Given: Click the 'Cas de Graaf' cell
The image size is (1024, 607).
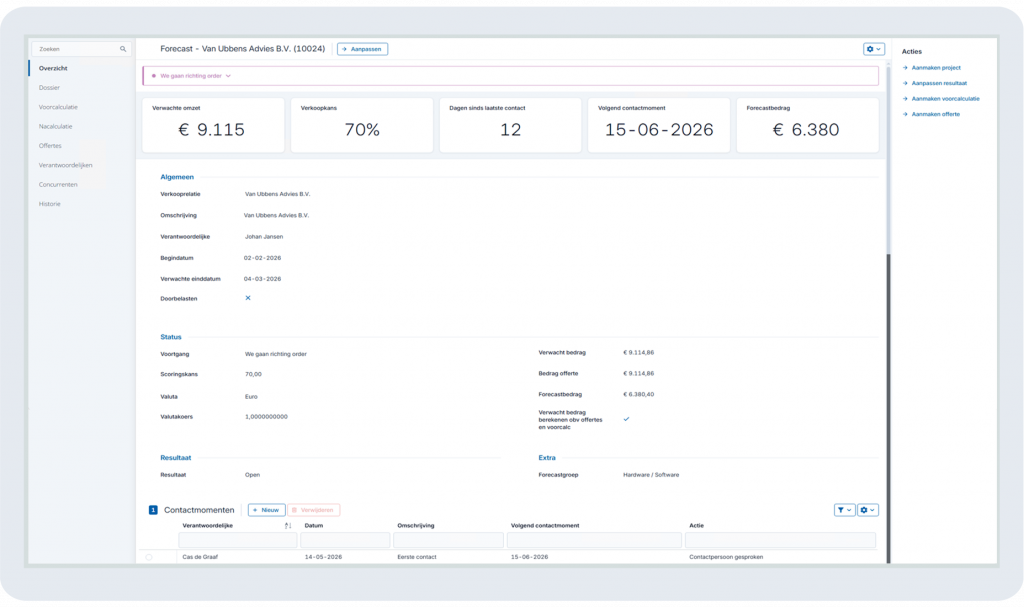Looking at the screenshot, I should click(x=200, y=557).
